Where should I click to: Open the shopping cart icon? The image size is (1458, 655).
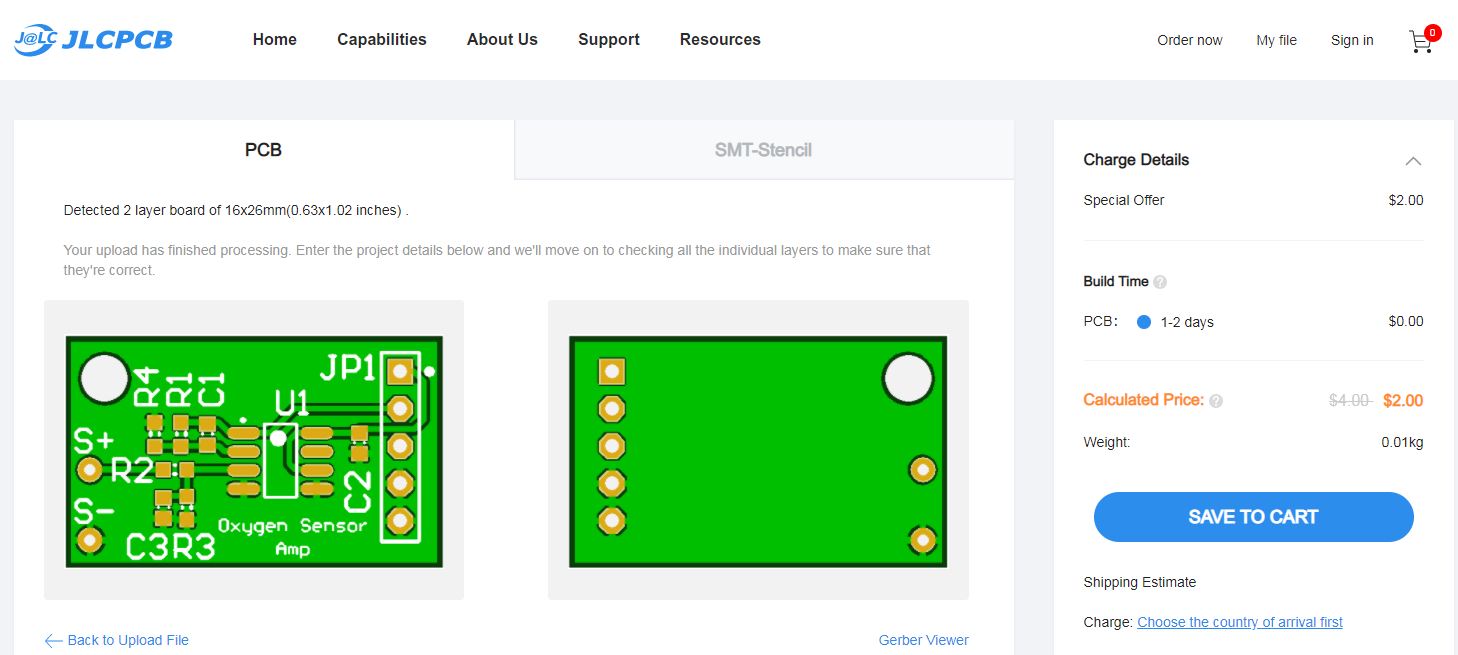coord(1420,42)
